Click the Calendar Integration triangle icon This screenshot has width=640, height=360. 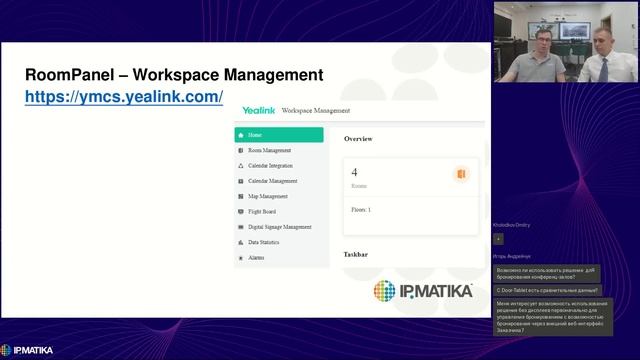(241, 166)
